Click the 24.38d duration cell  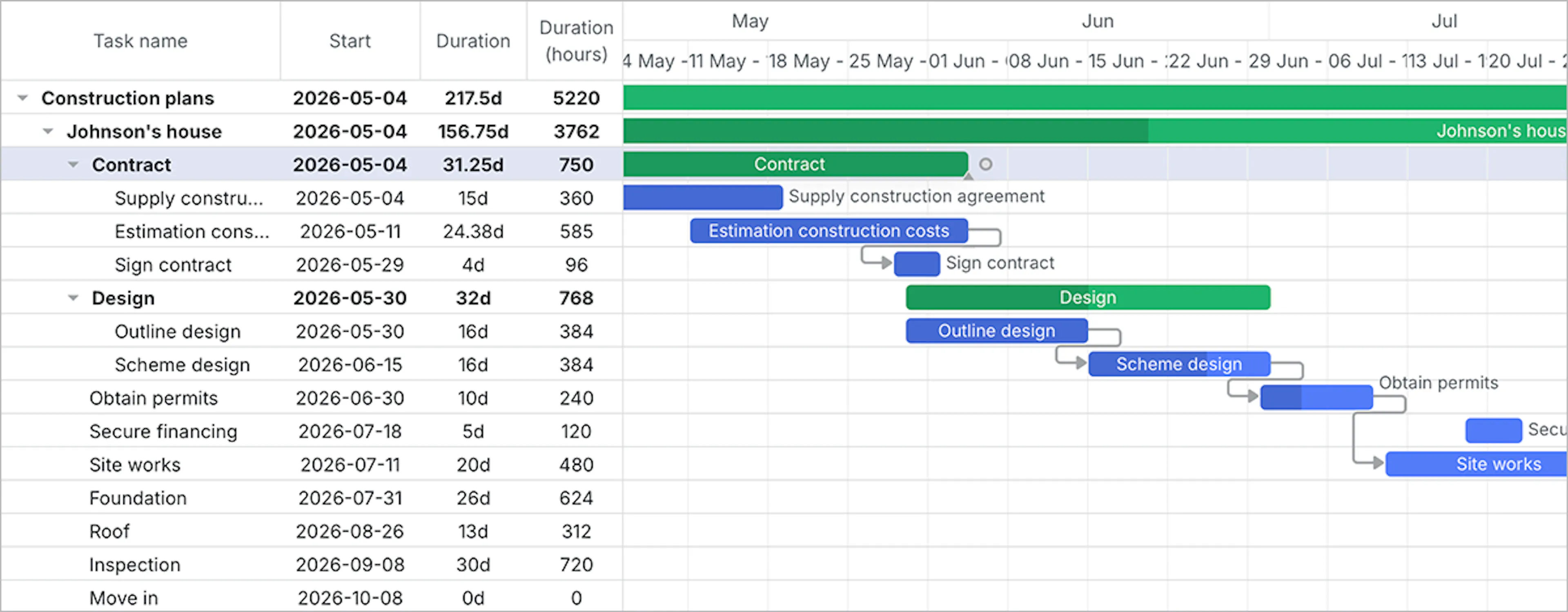pyautogui.click(x=473, y=231)
